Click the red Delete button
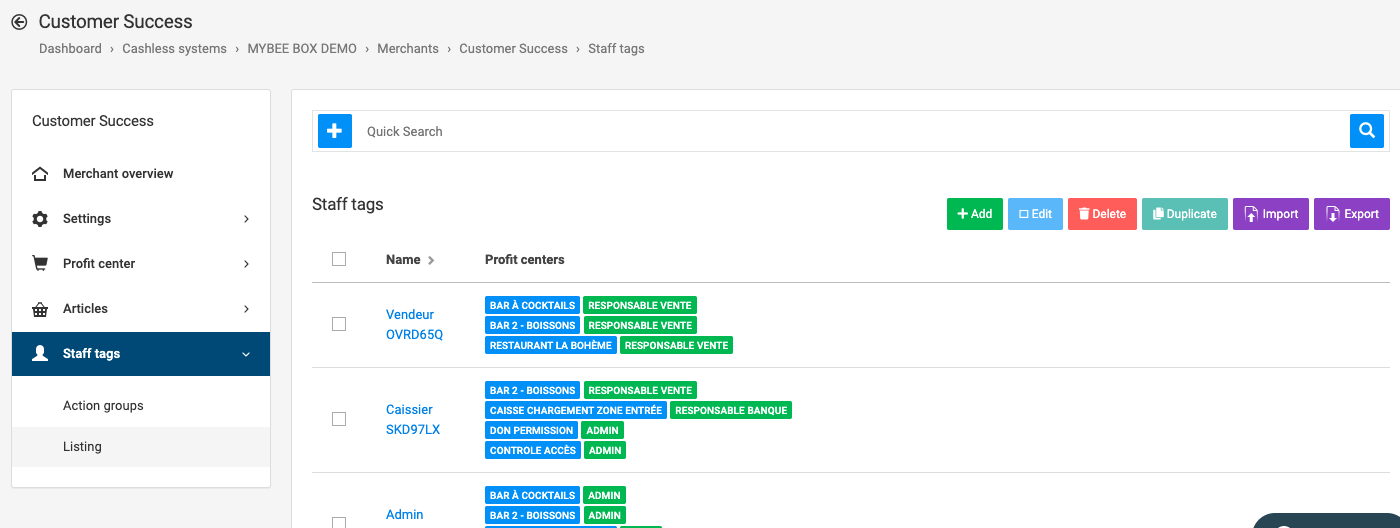This screenshot has width=1400, height=528. (1102, 214)
